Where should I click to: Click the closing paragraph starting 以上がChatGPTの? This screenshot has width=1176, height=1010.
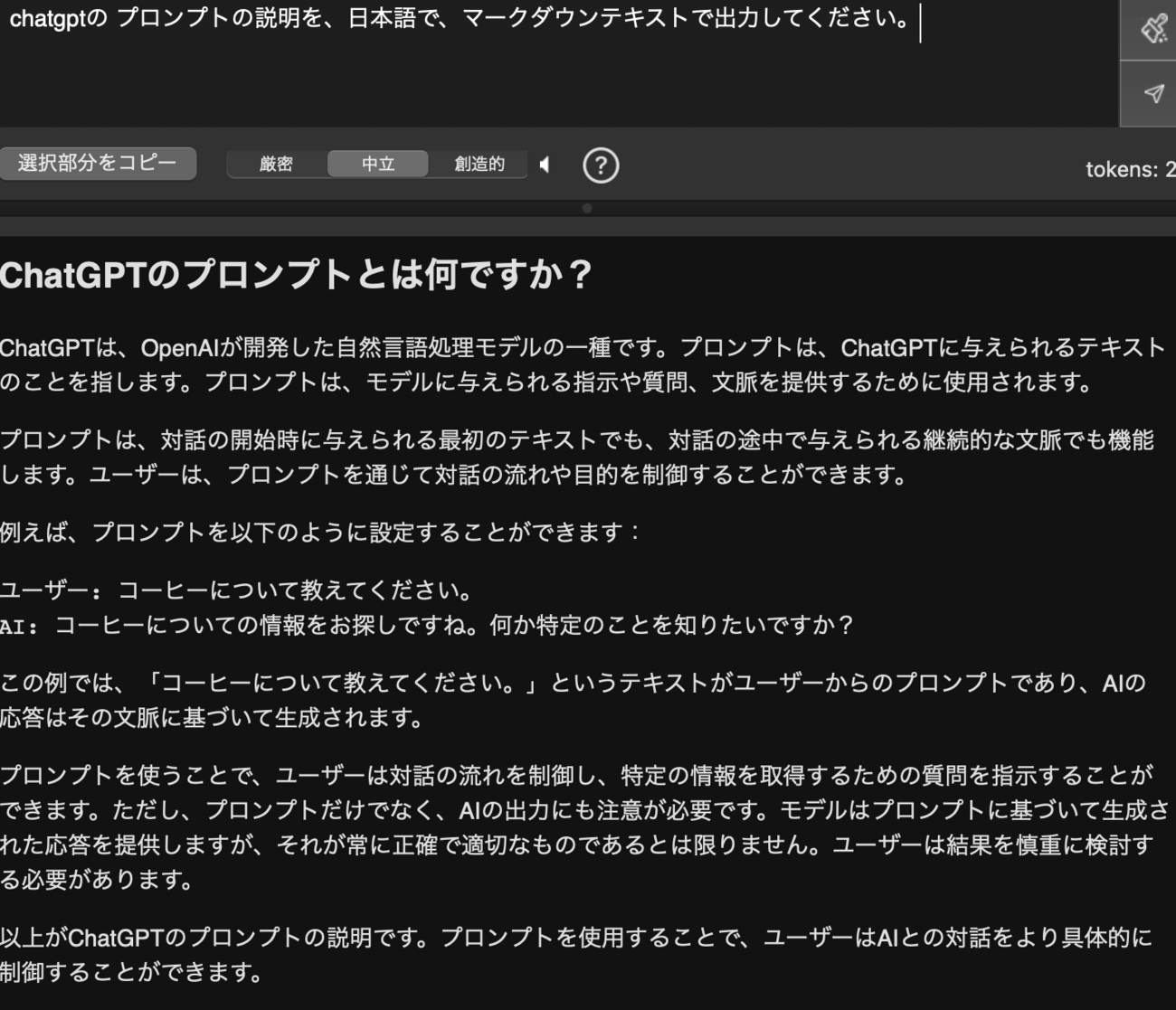tap(576, 954)
